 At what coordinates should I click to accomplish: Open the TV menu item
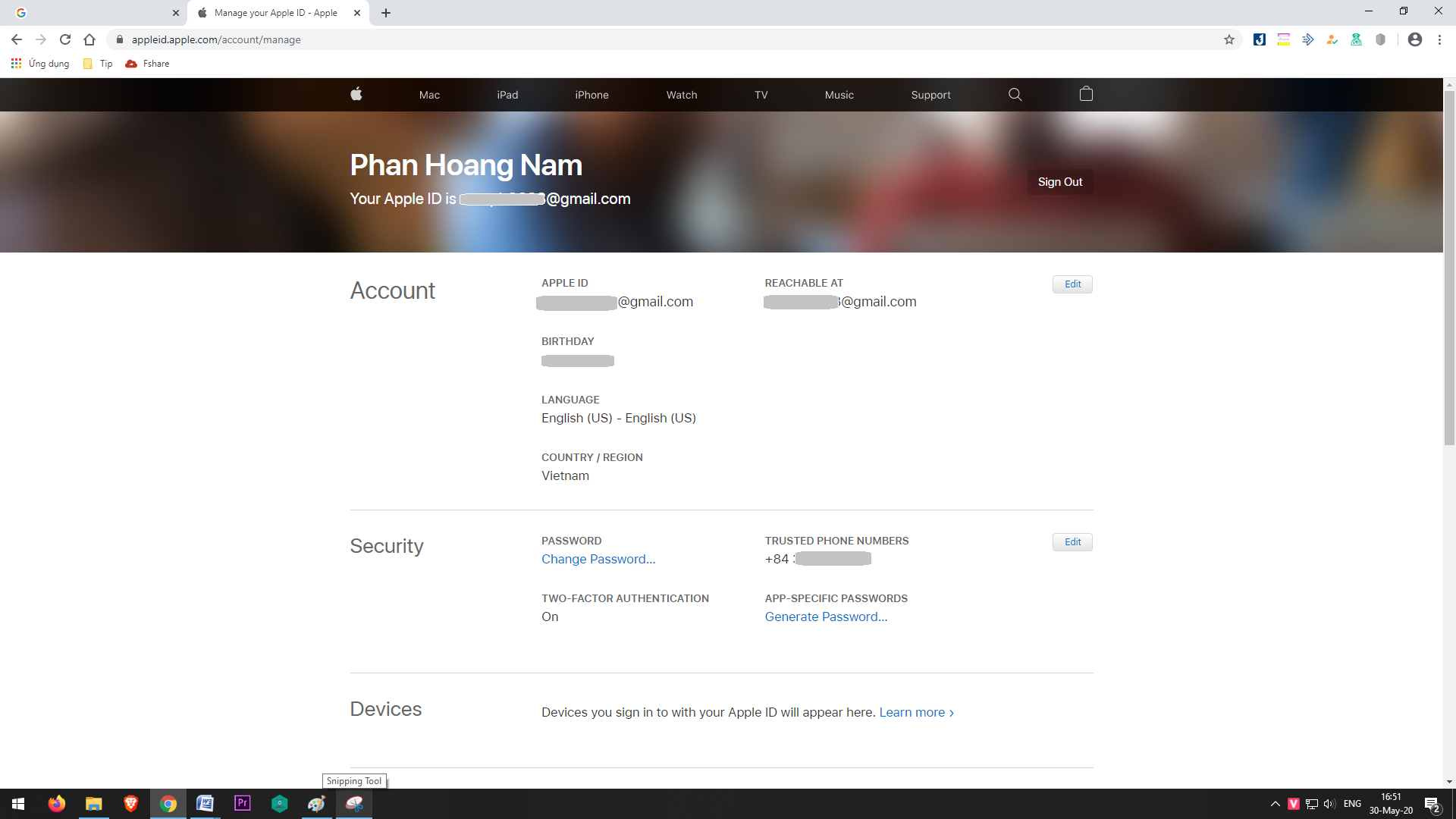pos(761,95)
